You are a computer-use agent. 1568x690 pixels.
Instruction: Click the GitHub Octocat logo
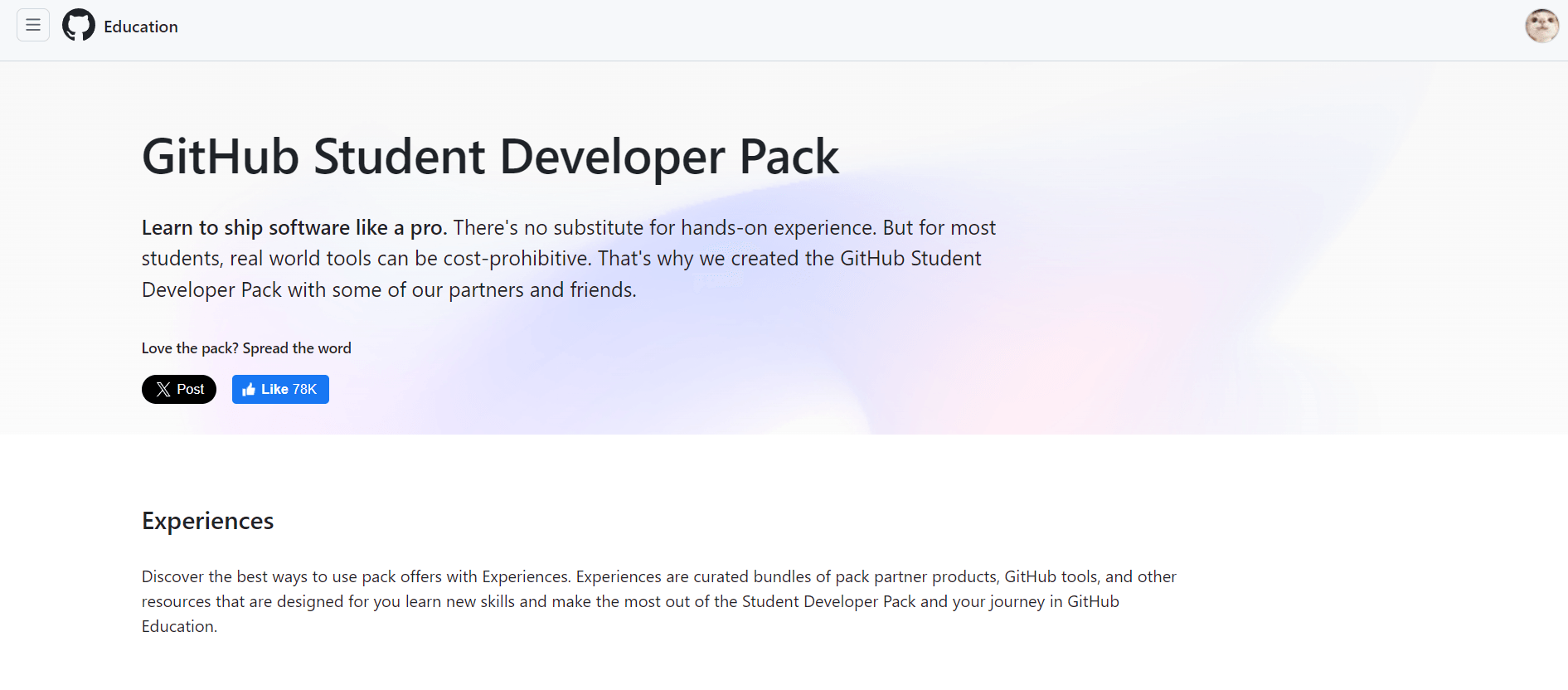79,25
